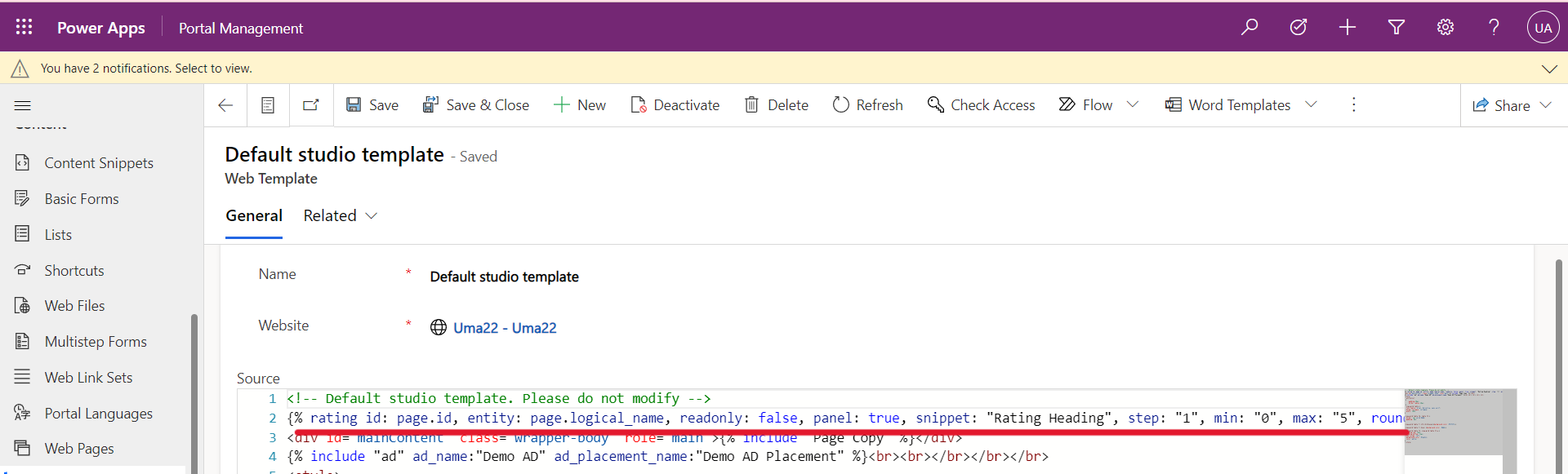Viewport: 1568px width, 474px height.
Task: Click the Portal Languages sidebar icon
Action: pyautogui.click(x=22, y=413)
